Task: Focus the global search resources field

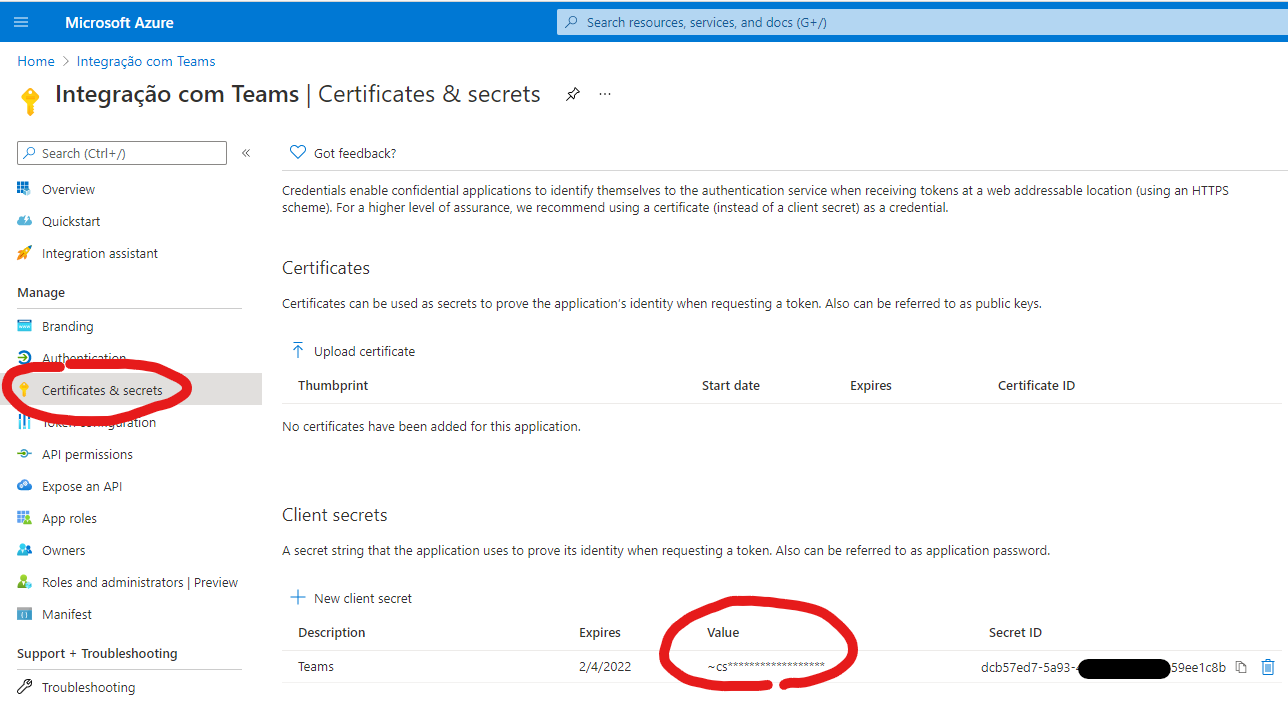Action: pyautogui.click(x=922, y=22)
